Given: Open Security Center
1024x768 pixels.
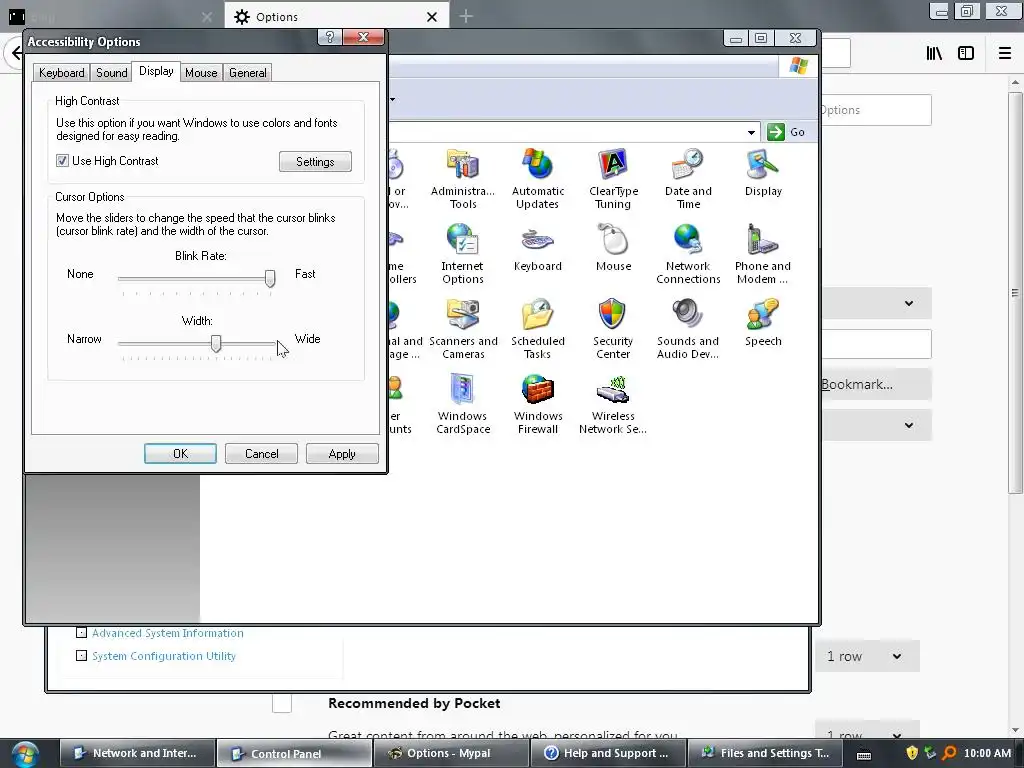Looking at the screenshot, I should click(x=613, y=328).
